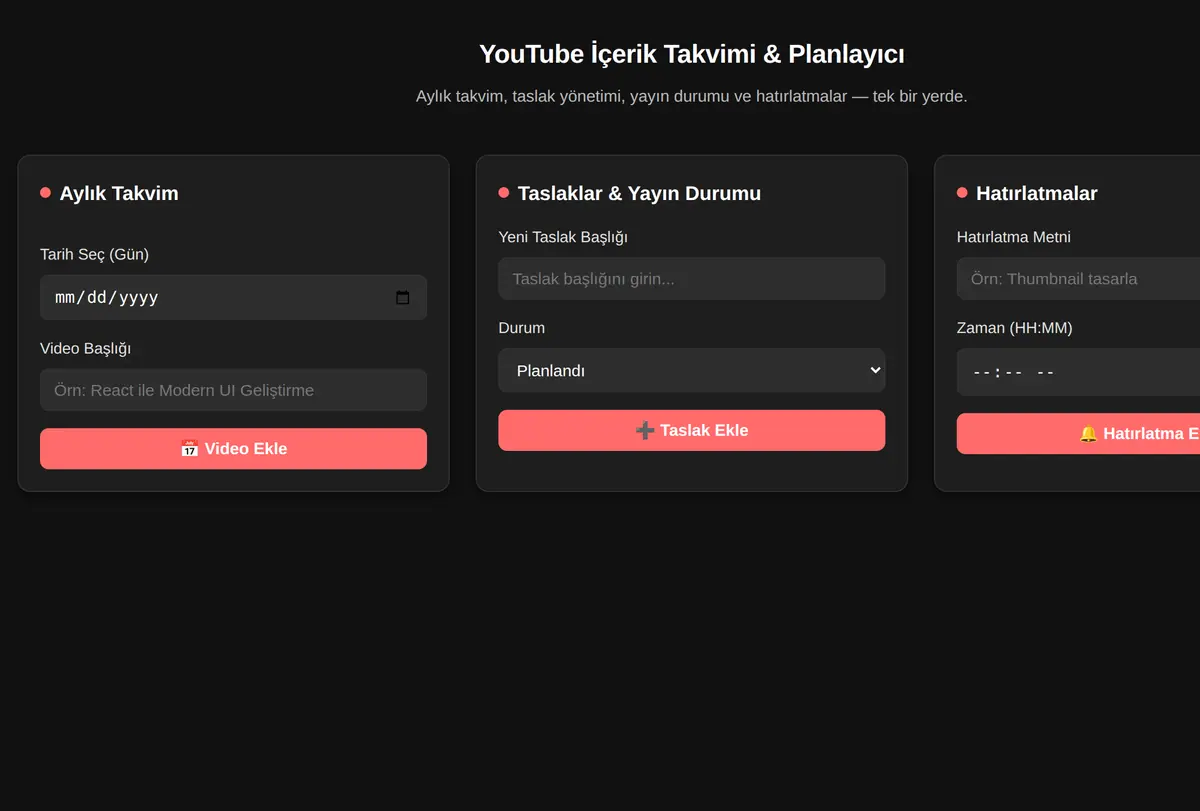Focus the Yeni Taslak Başlığı input
This screenshot has height=811, width=1200.
click(691, 279)
